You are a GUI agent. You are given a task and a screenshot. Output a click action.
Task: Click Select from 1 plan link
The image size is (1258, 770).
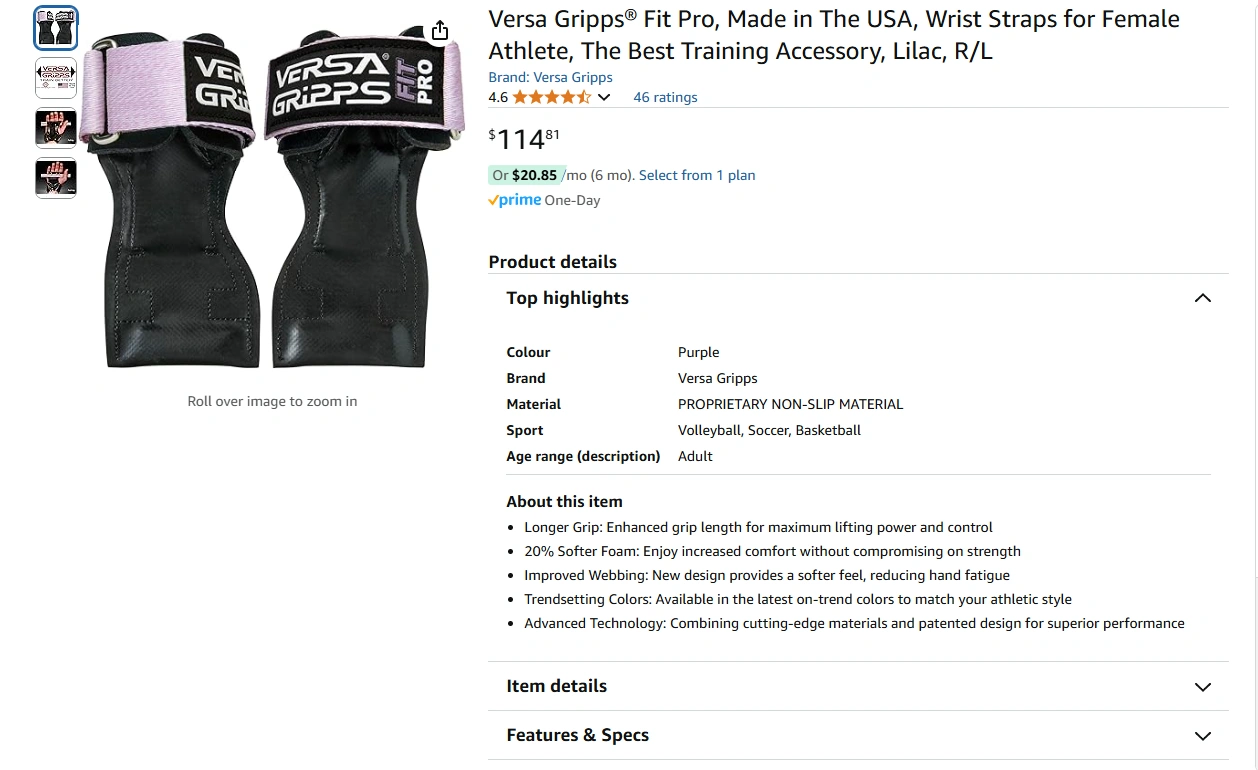(697, 175)
